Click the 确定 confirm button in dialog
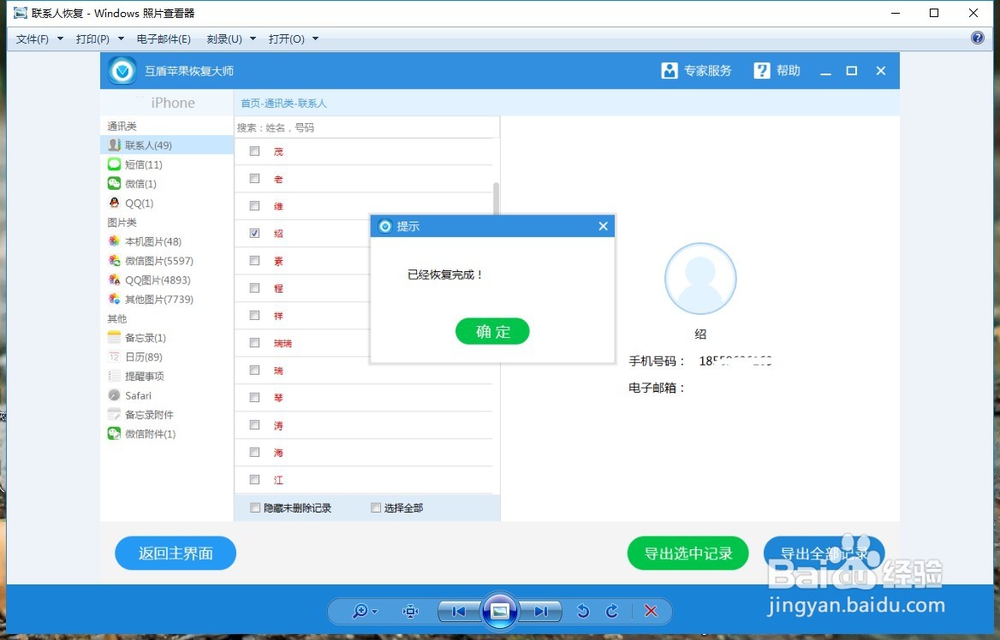This screenshot has height=640, width=1000. coord(492,331)
